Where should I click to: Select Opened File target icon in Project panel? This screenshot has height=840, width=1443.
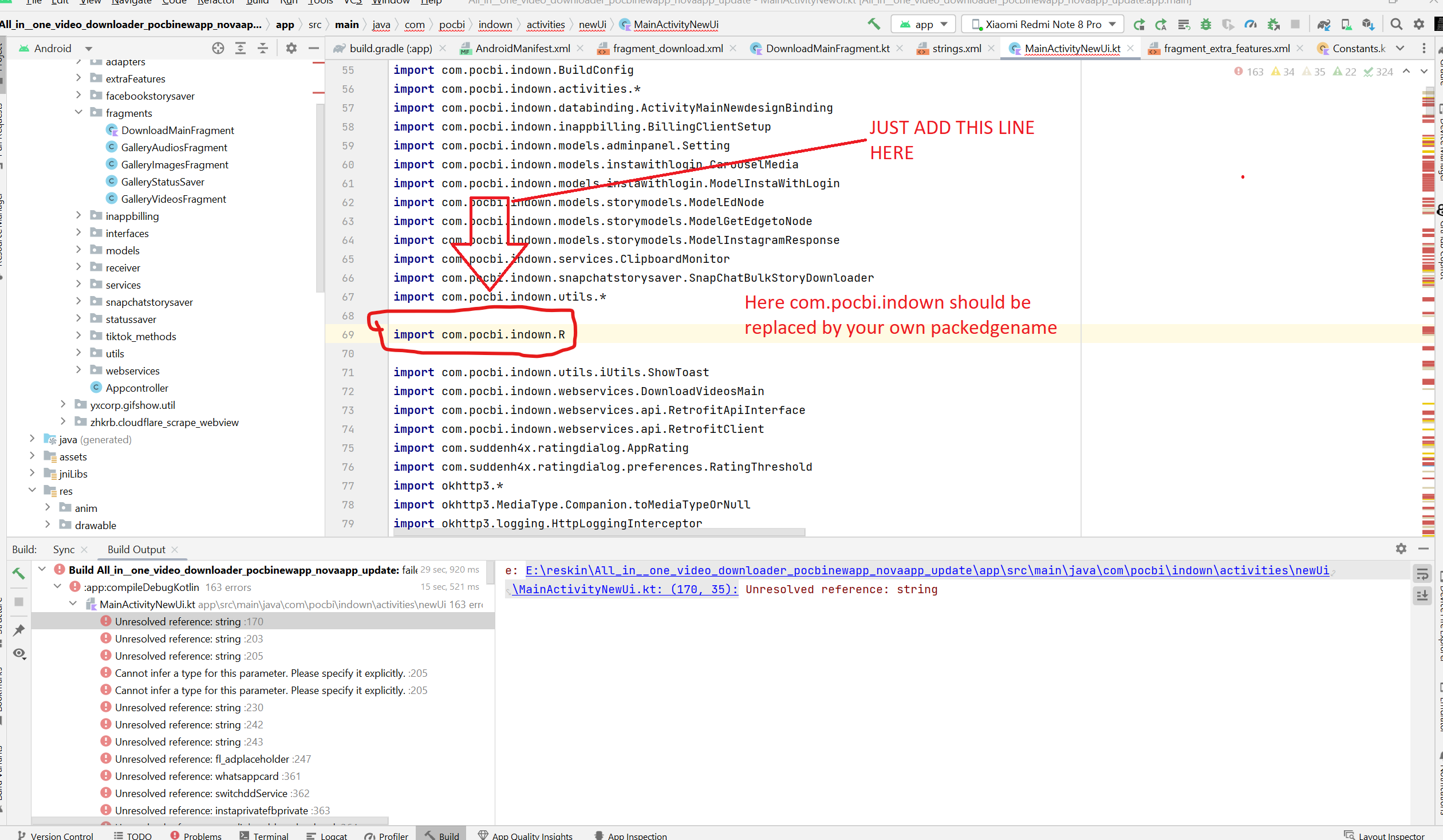(x=218, y=48)
